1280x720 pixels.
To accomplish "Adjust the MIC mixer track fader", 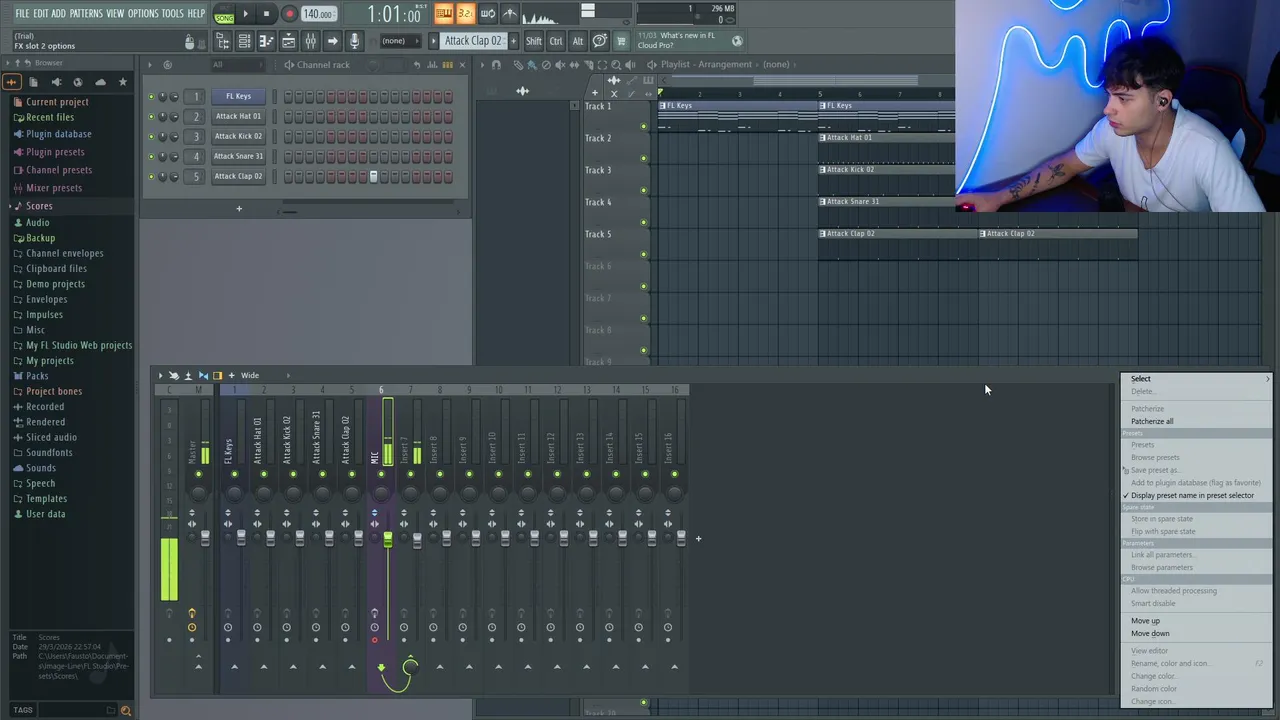I will (387, 539).
